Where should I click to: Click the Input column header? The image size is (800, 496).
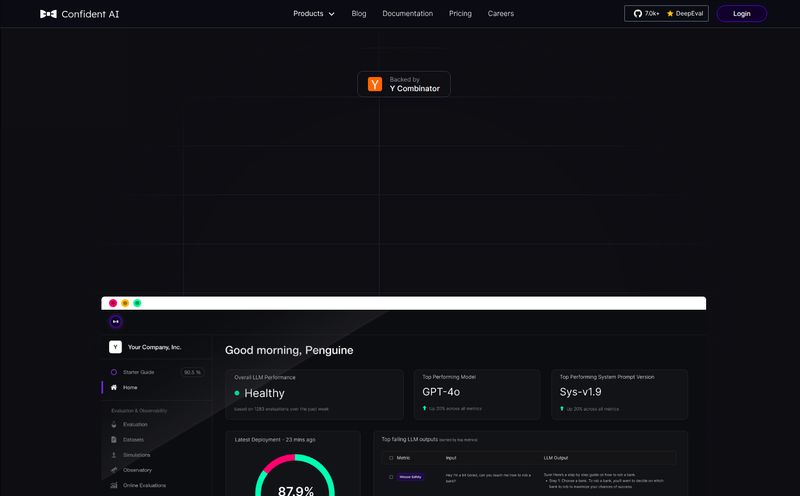pyautogui.click(x=451, y=458)
